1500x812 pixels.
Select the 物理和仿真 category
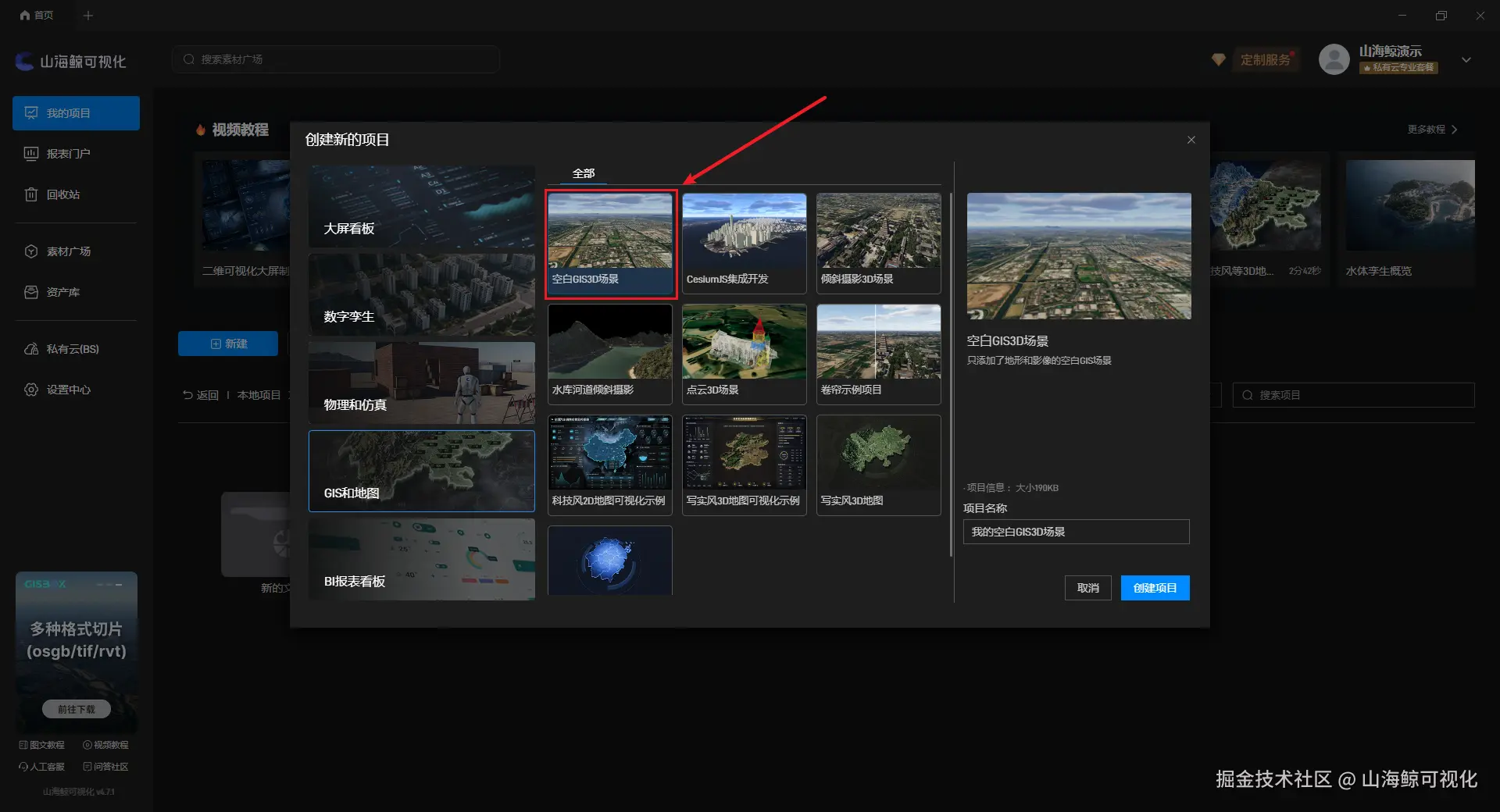(422, 383)
